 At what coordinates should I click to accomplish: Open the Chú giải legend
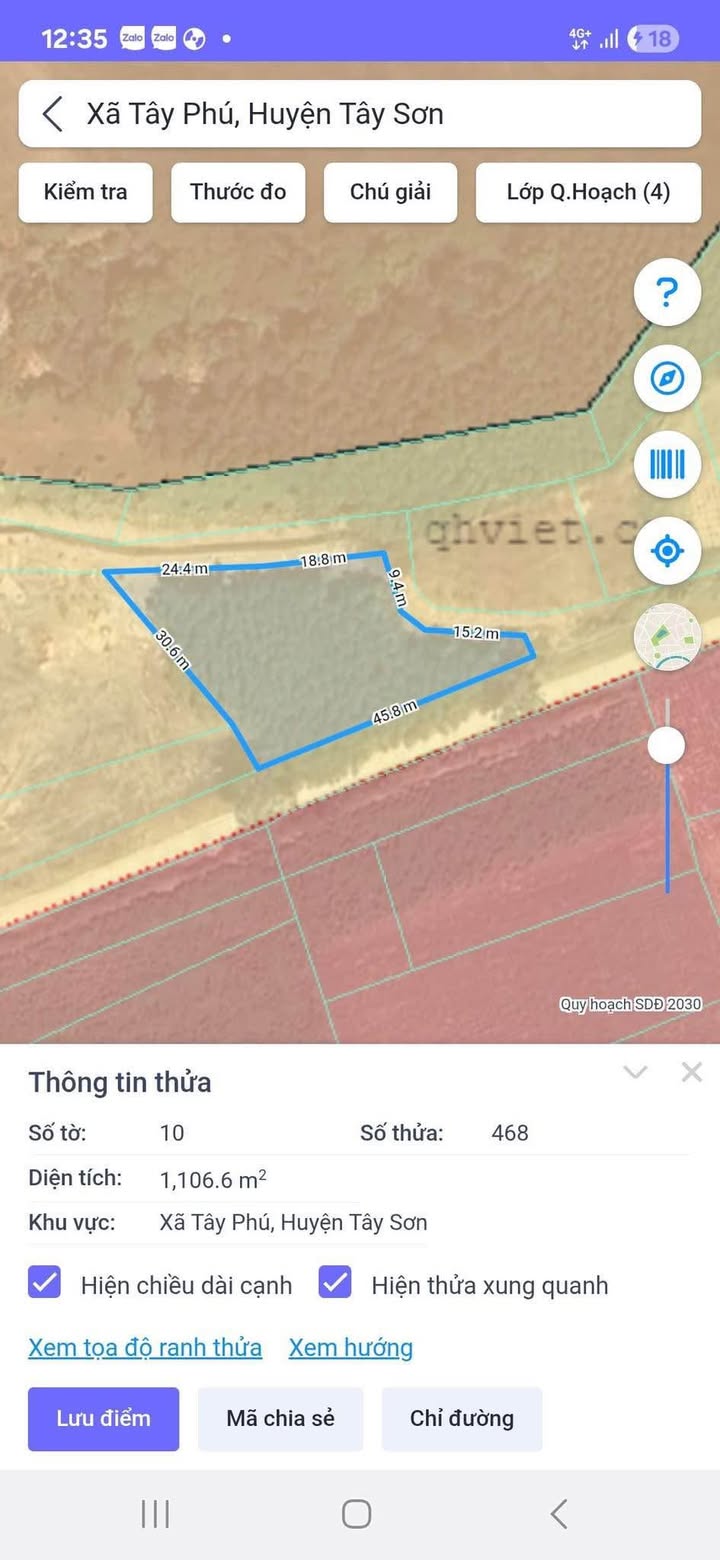pyautogui.click(x=390, y=192)
